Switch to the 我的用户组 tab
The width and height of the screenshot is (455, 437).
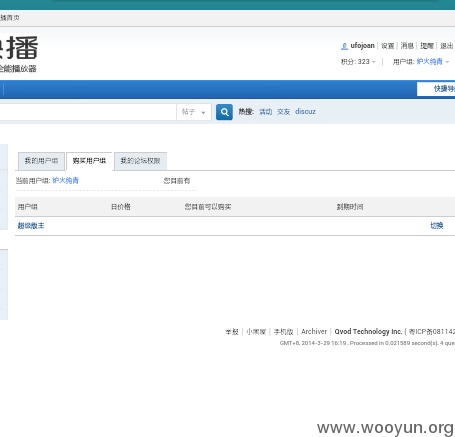pos(41,161)
